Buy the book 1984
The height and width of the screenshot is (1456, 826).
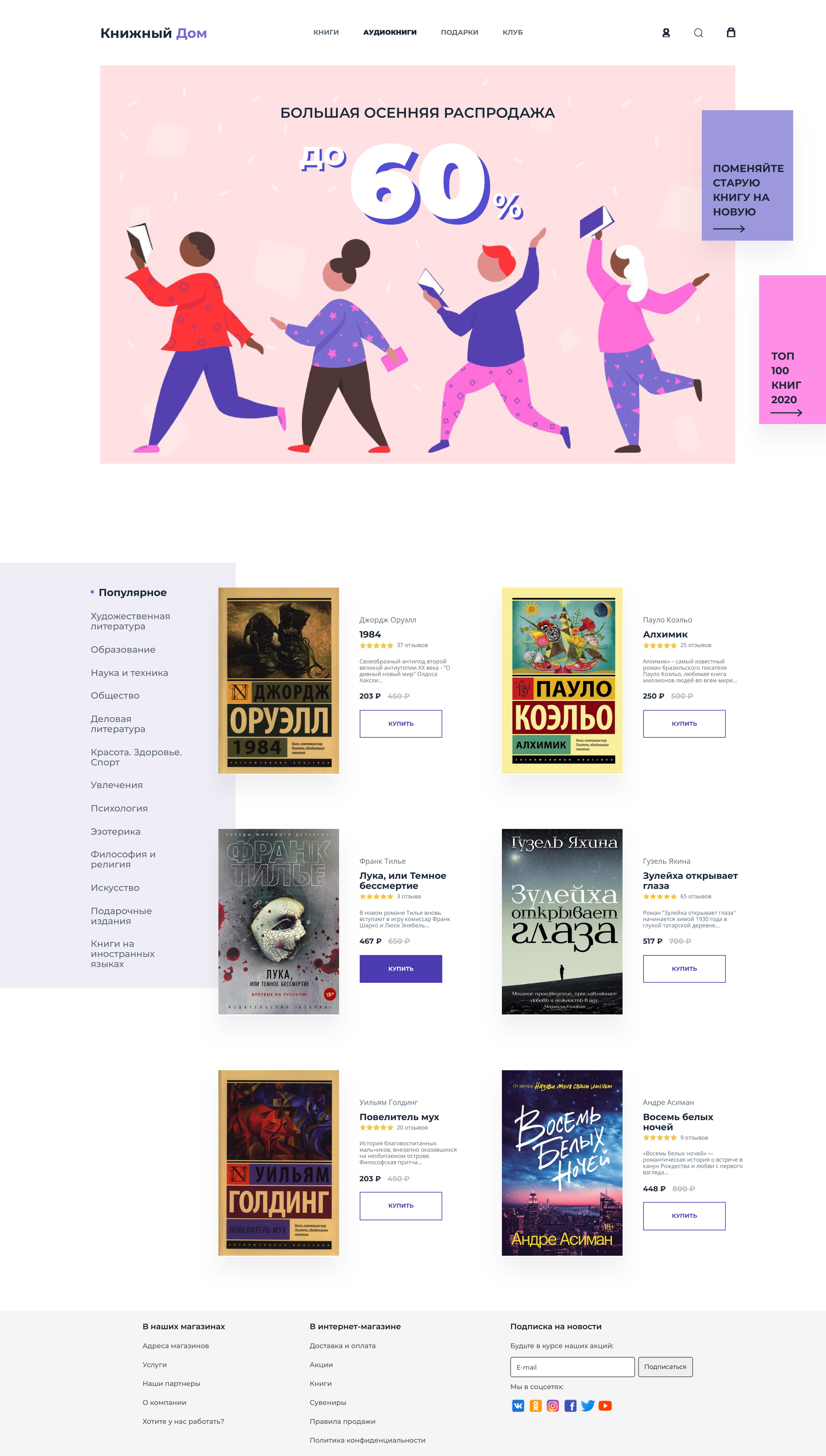401,724
